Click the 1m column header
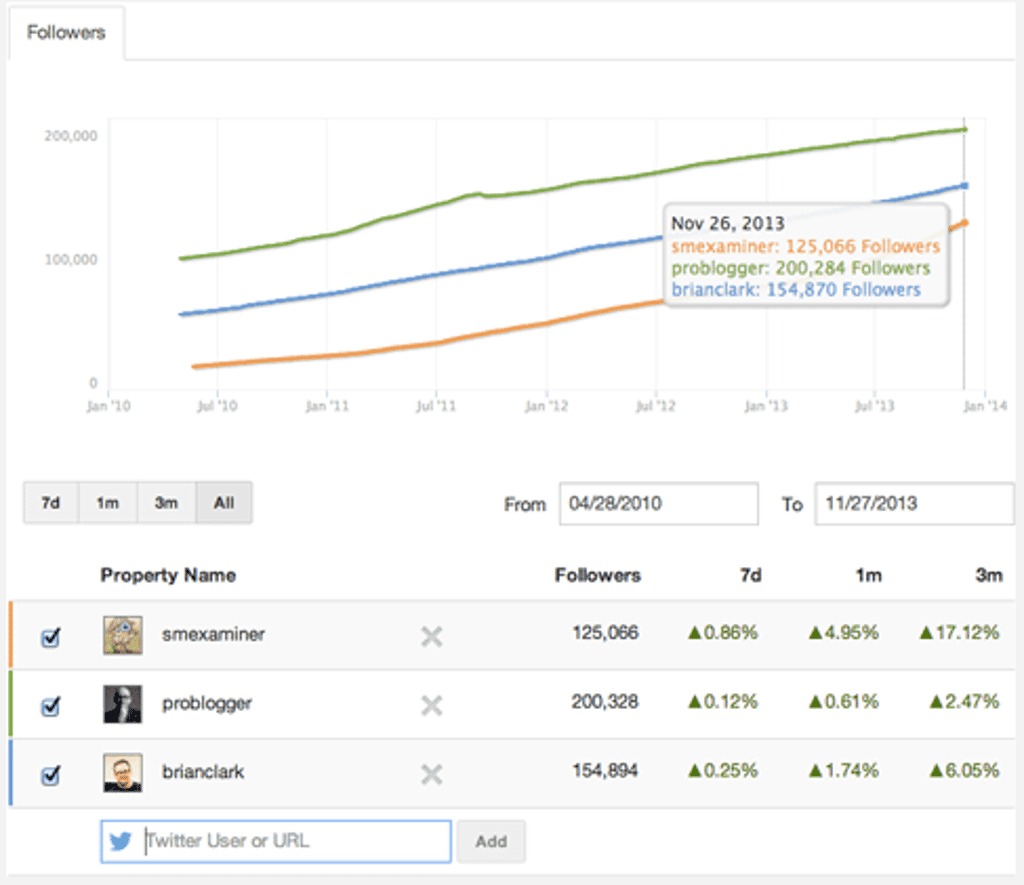The height and width of the screenshot is (885, 1024). (x=869, y=575)
